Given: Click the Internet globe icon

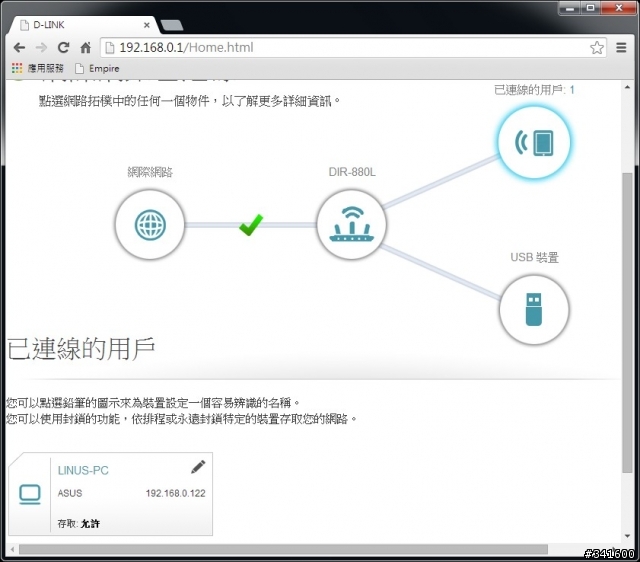Looking at the screenshot, I should [x=150, y=225].
